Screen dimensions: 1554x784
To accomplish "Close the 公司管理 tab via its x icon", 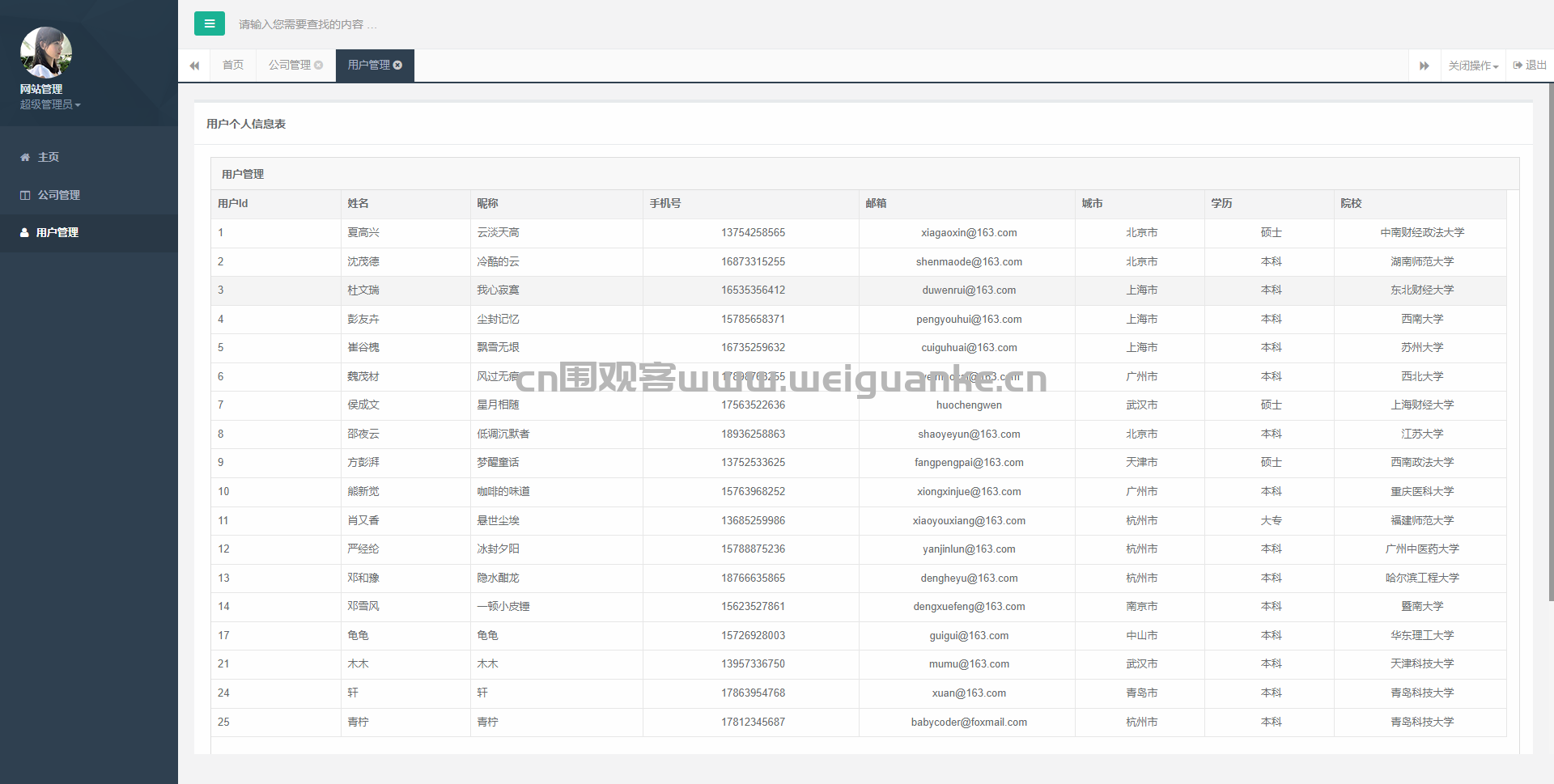I will 319,66.
